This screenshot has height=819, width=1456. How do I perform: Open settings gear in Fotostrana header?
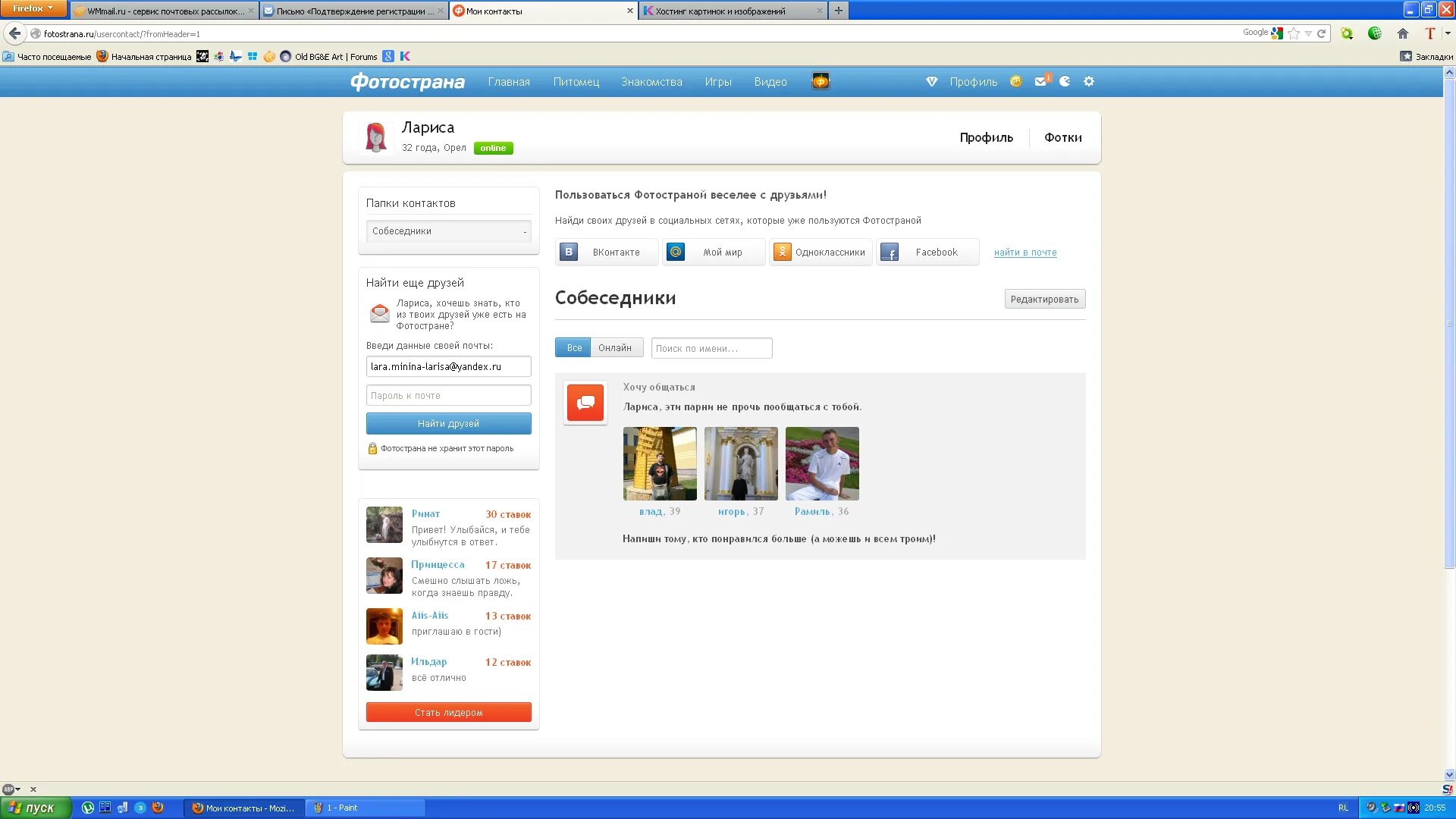(x=1089, y=81)
